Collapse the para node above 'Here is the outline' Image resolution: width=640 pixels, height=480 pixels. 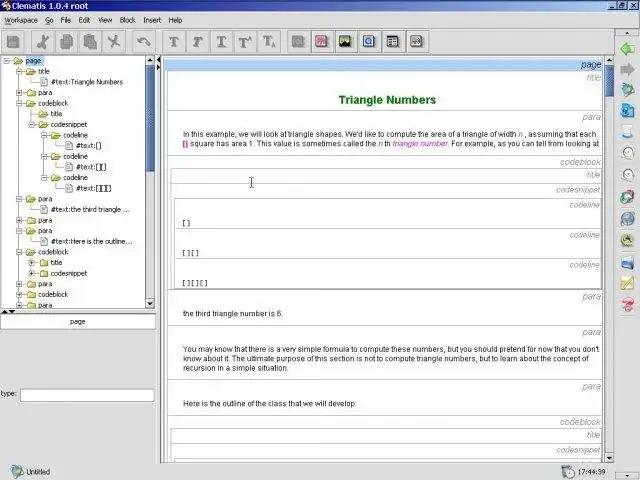pos(19,231)
